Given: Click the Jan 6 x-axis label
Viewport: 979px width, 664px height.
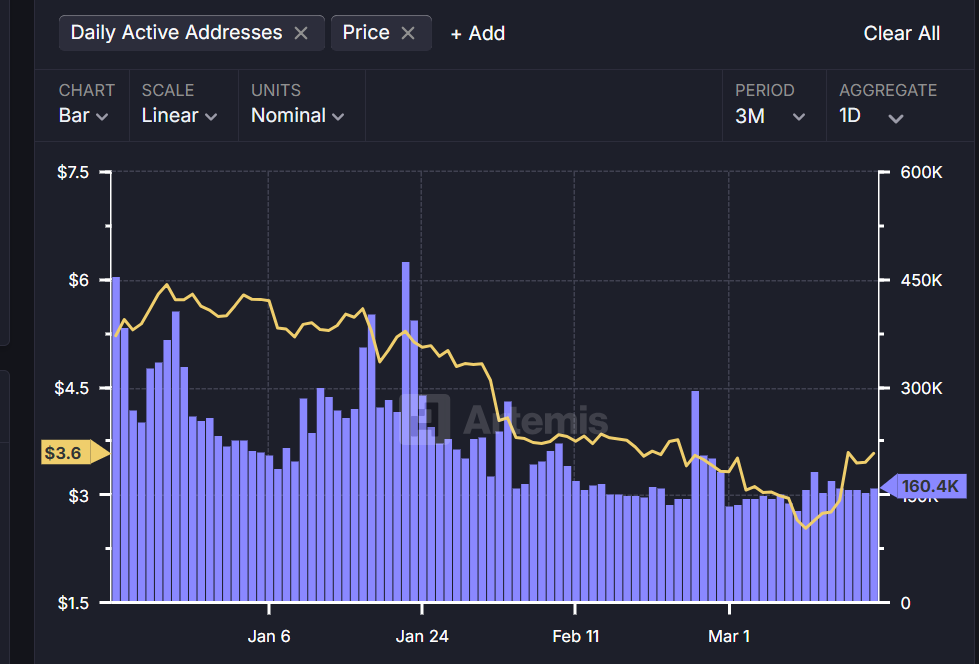Looking at the screenshot, I should (269, 637).
